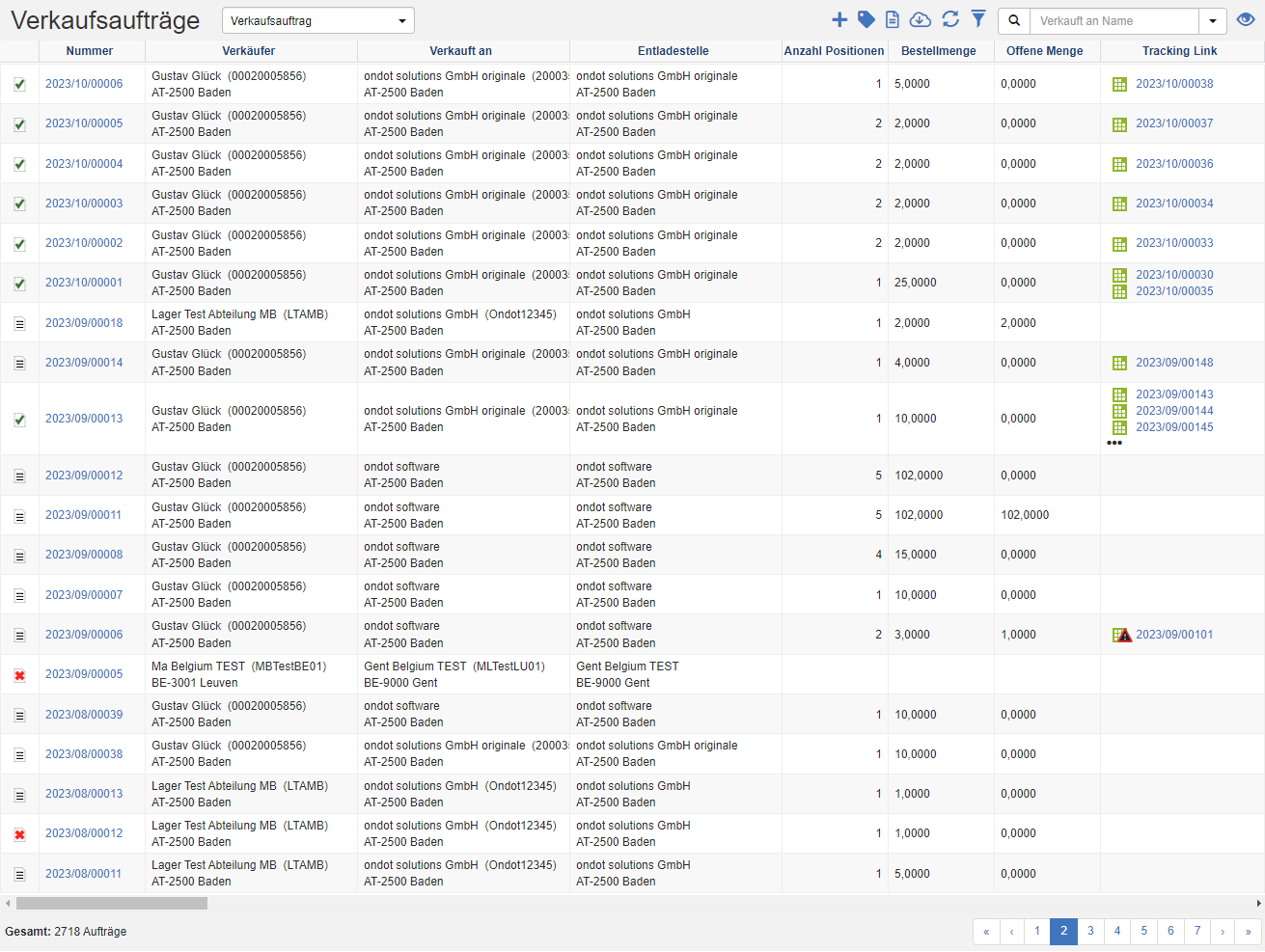Open tracking link 2023/10/00038
The height and width of the screenshot is (952, 1265).
(1174, 84)
